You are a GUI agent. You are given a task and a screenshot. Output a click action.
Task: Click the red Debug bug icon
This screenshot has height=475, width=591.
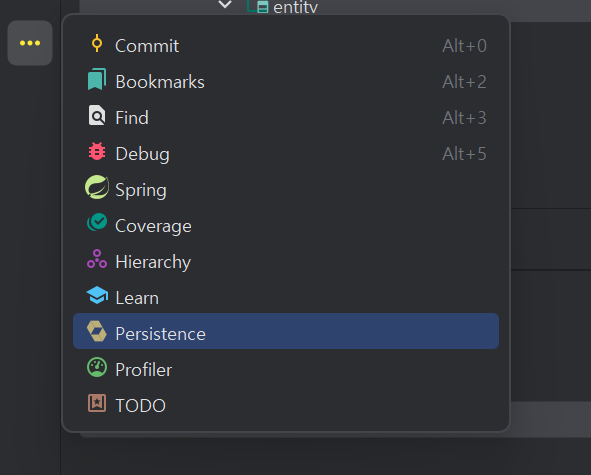(x=97, y=151)
